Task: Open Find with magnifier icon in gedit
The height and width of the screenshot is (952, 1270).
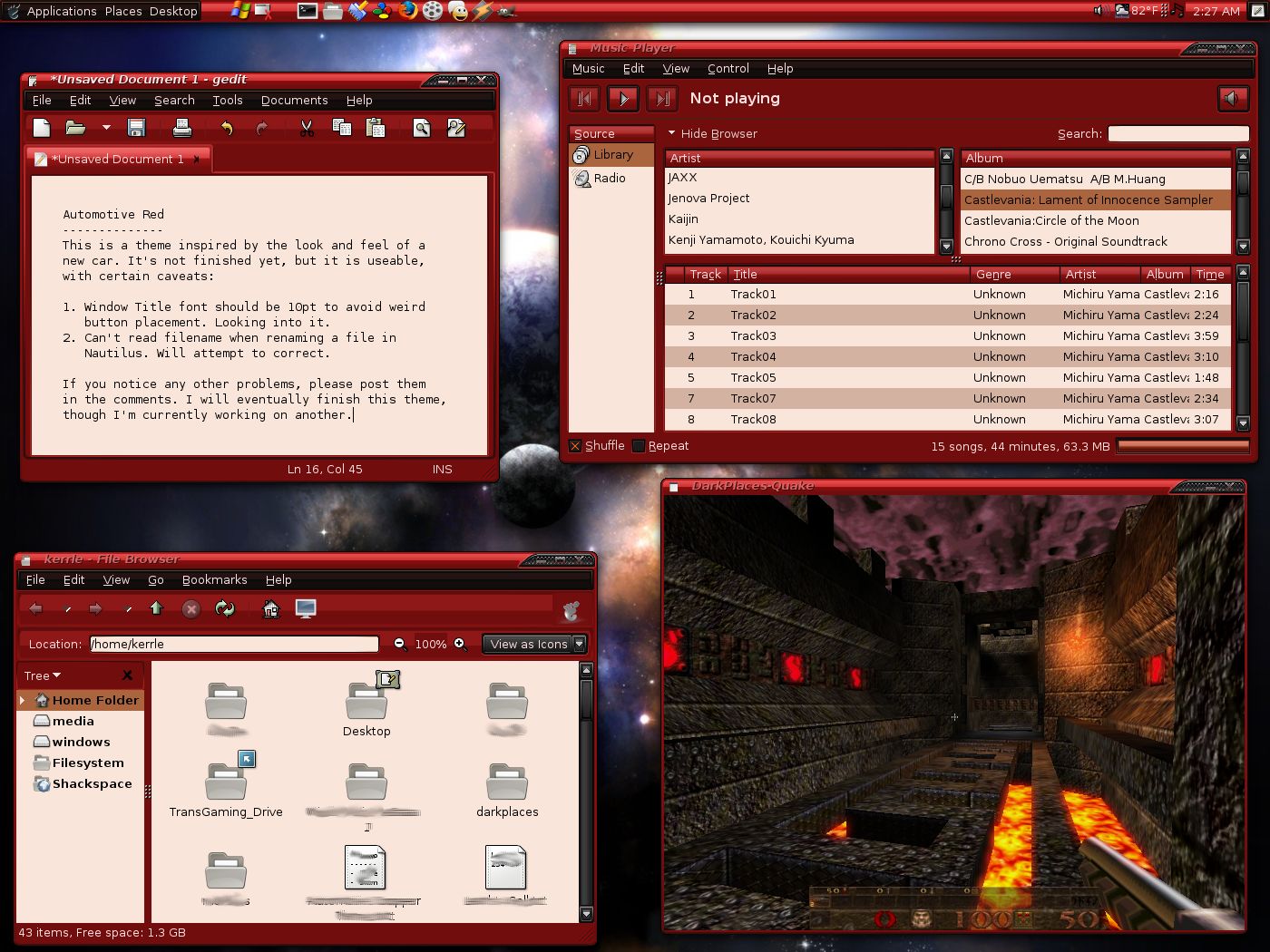Action: (x=422, y=128)
